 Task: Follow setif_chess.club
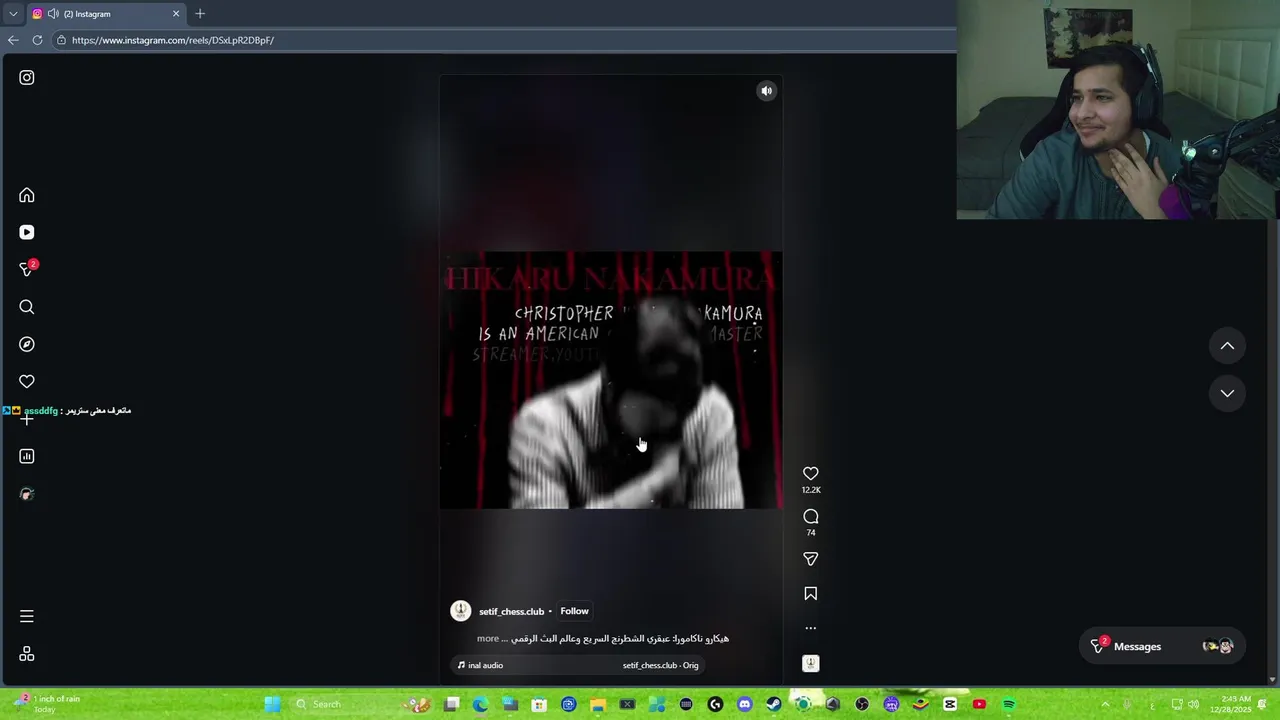(574, 611)
